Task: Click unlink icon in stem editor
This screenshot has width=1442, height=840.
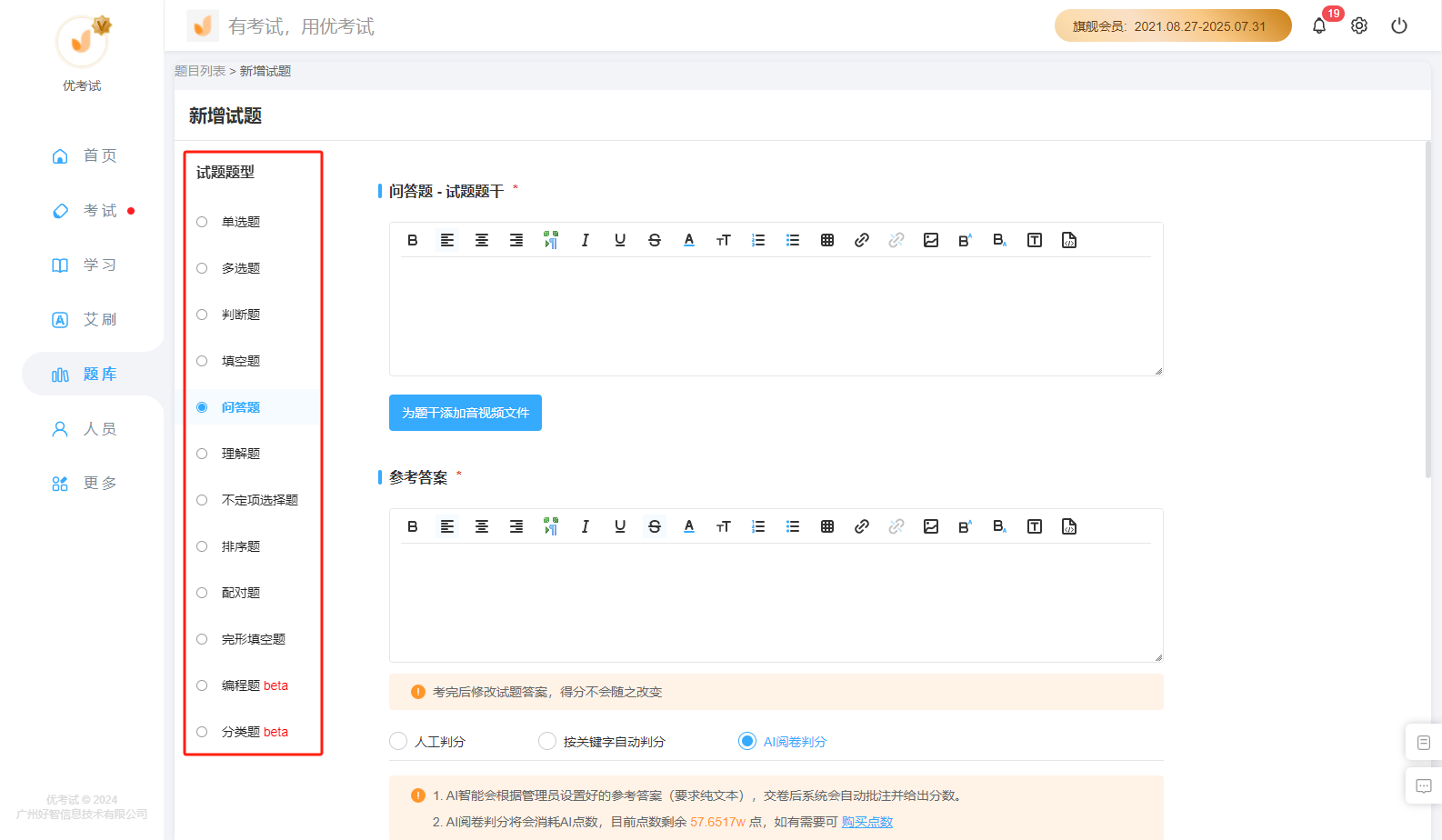Action: click(896, 240)
